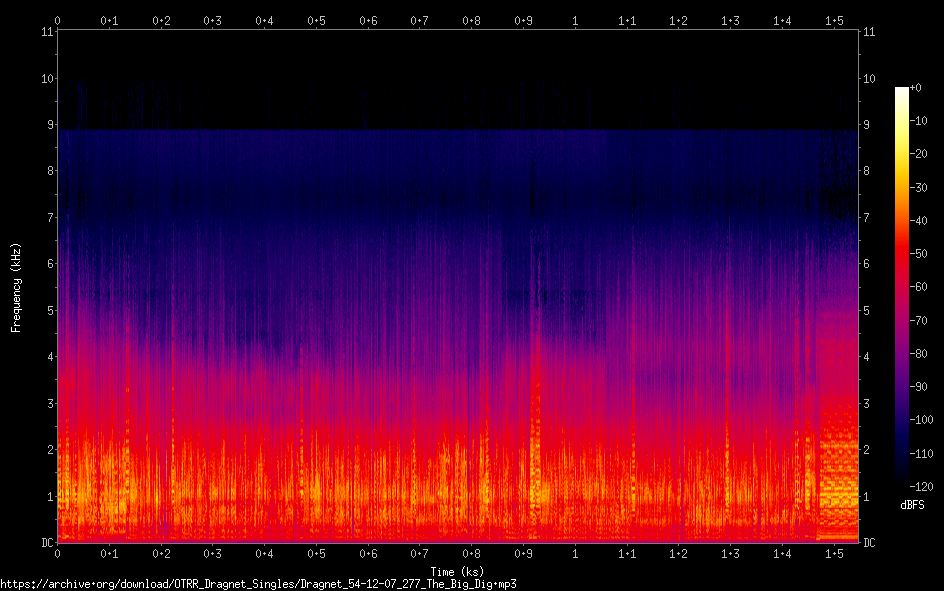Click the "Frequency (kHz)" axis title
The image size is (944, 591).
tap(16, 287)
